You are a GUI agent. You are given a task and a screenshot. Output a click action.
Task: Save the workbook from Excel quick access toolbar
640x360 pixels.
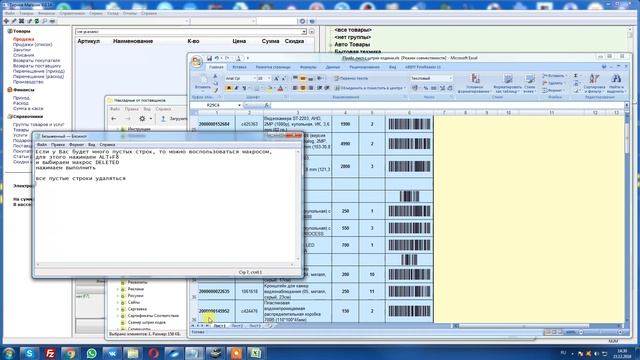click(209, 58)
